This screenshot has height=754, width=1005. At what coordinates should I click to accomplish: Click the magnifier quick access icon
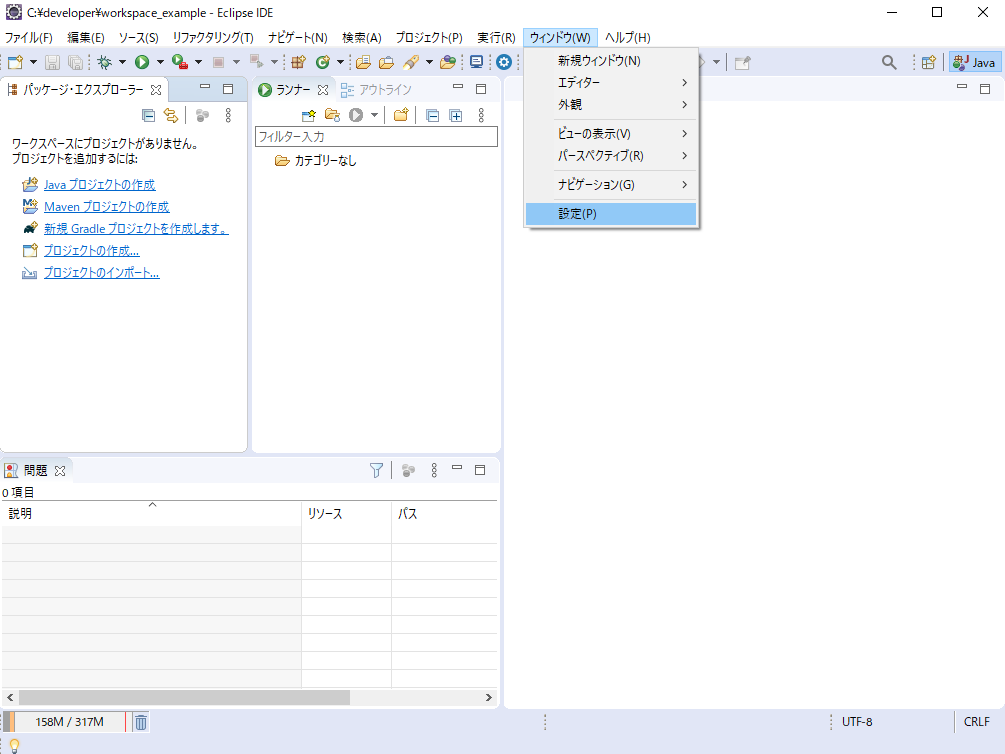[889, 62]
